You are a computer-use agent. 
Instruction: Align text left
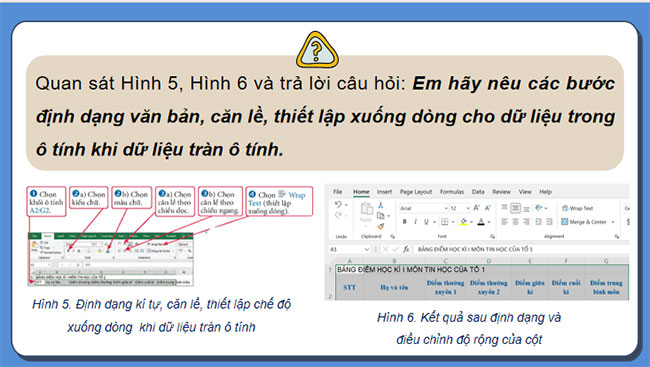pyautogui.click(x=504, y=222)
